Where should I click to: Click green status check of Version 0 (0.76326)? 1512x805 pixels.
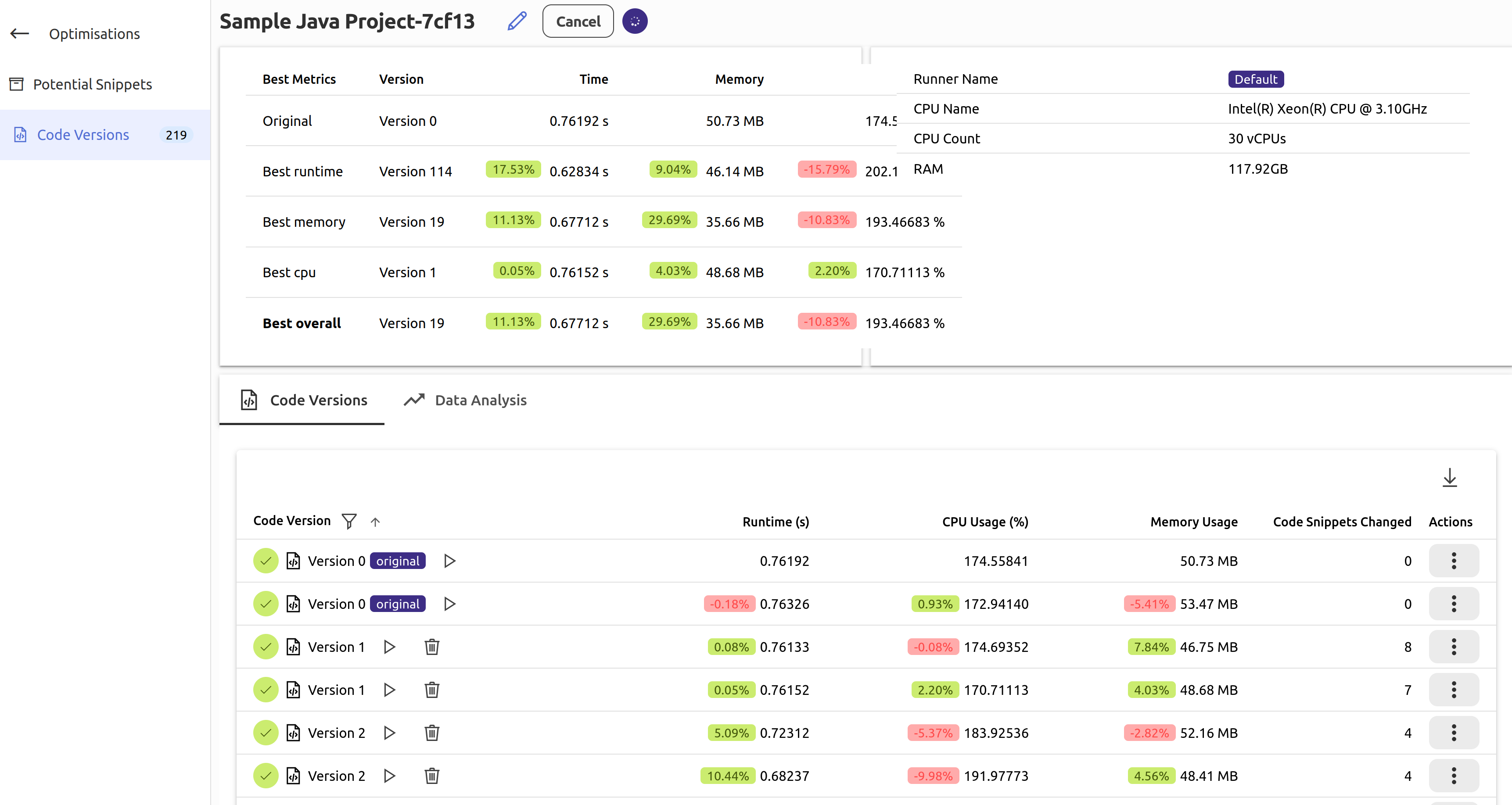click(x=266, y=604)
